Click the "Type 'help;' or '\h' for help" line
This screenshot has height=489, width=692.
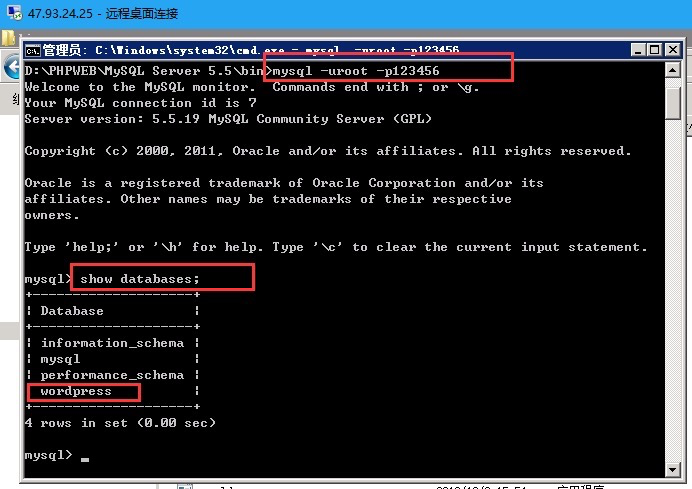pyautogui.click(x=336, y=247)
